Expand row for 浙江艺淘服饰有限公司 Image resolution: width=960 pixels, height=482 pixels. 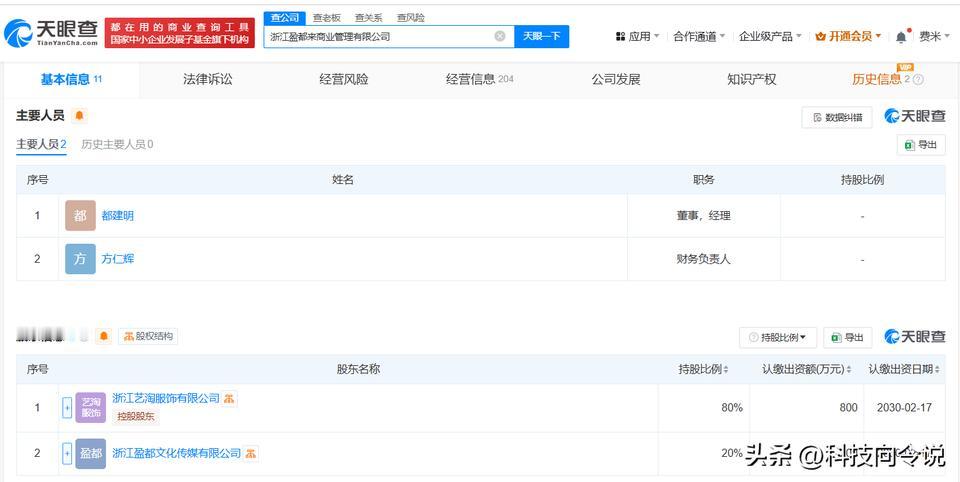pyautogui.click(x=67, y=407)
